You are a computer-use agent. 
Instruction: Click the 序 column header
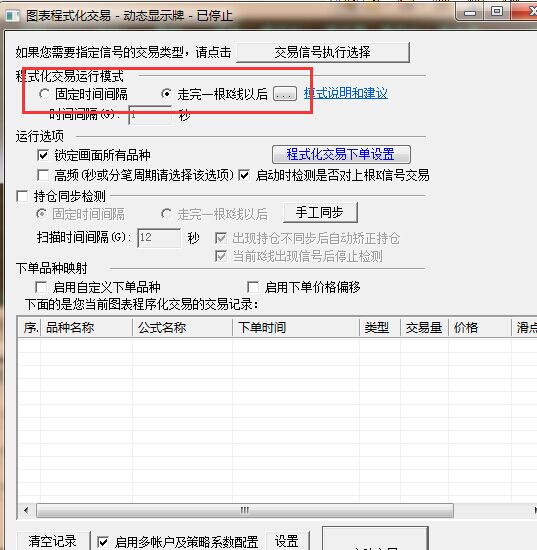pyautogui.click(x=29, y=328)
